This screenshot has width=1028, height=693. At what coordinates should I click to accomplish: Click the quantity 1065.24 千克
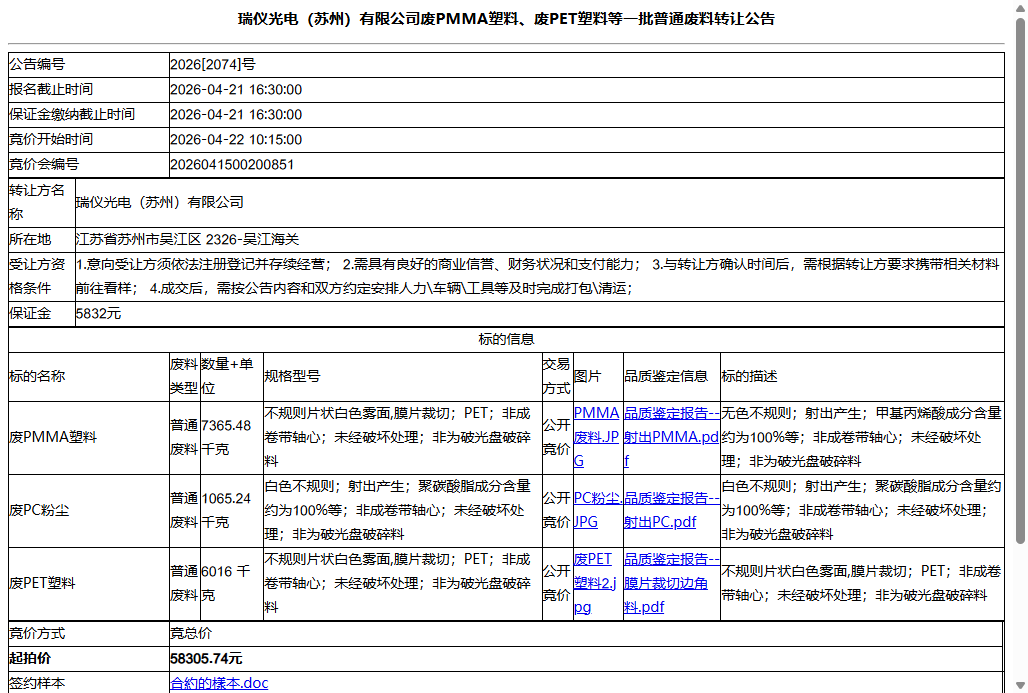(x=226, y=509)
